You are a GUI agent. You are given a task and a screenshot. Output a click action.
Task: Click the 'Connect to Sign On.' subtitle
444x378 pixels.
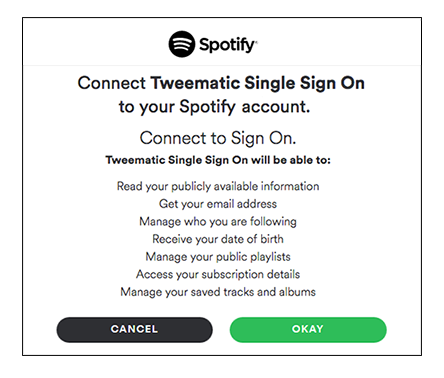coord(218,138)
